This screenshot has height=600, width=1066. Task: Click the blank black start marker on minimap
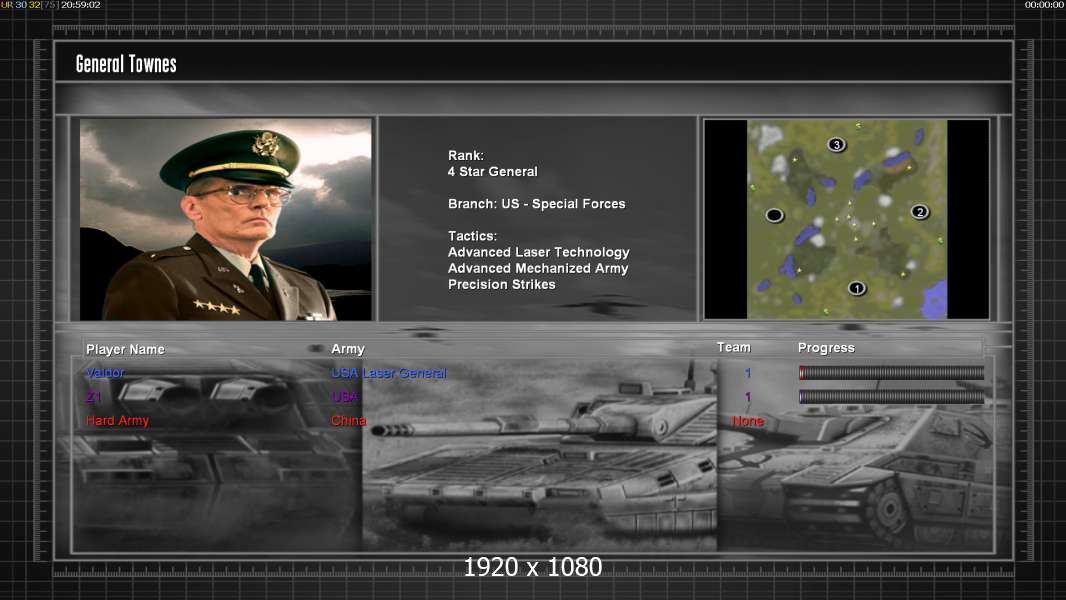774,215
